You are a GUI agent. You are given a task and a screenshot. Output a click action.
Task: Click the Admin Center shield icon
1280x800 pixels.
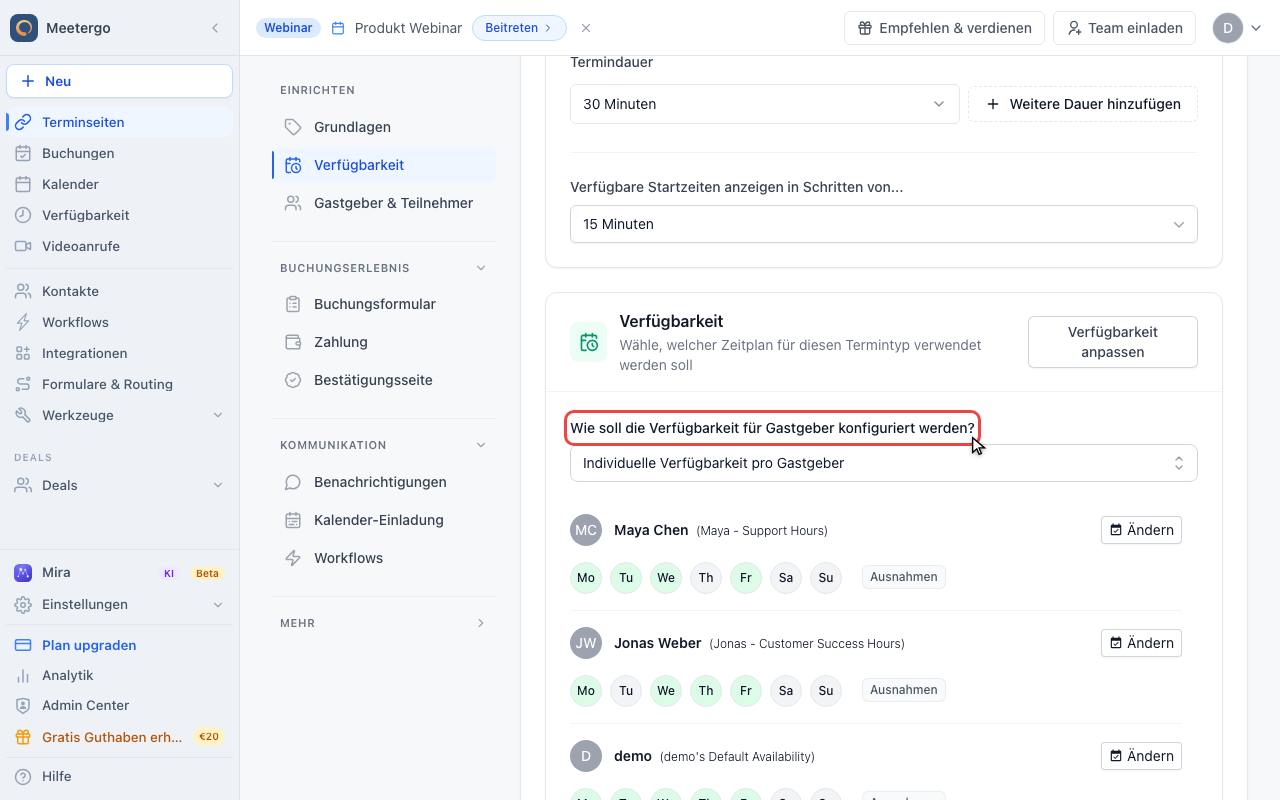pos(23,706)
